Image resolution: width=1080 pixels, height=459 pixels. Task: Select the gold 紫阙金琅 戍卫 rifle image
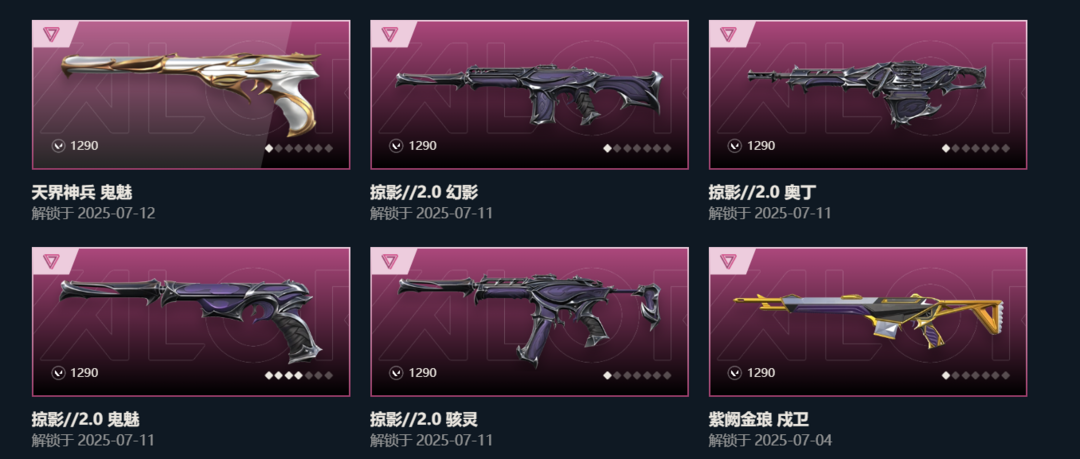[869, 320]
